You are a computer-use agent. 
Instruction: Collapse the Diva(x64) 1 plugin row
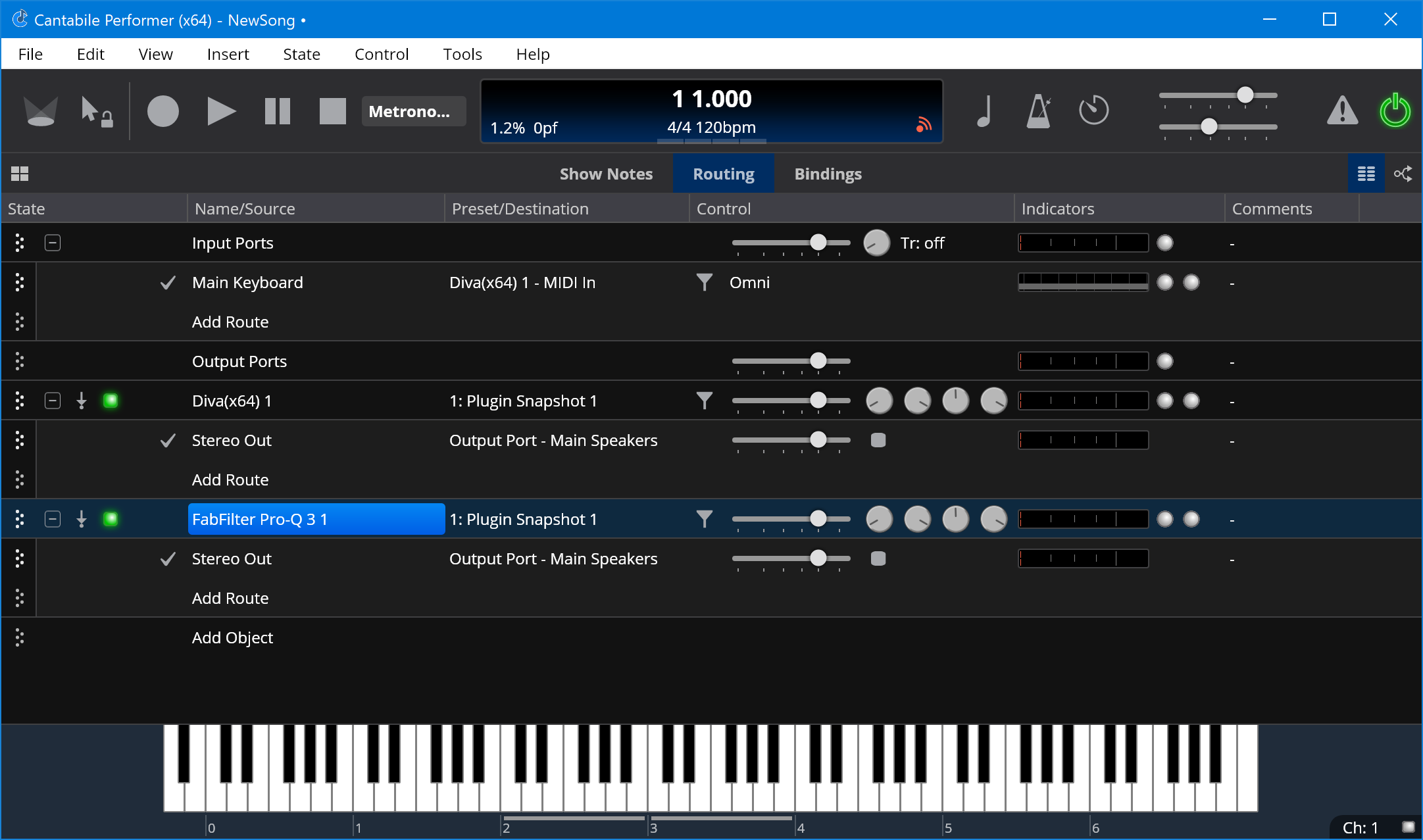53,401
